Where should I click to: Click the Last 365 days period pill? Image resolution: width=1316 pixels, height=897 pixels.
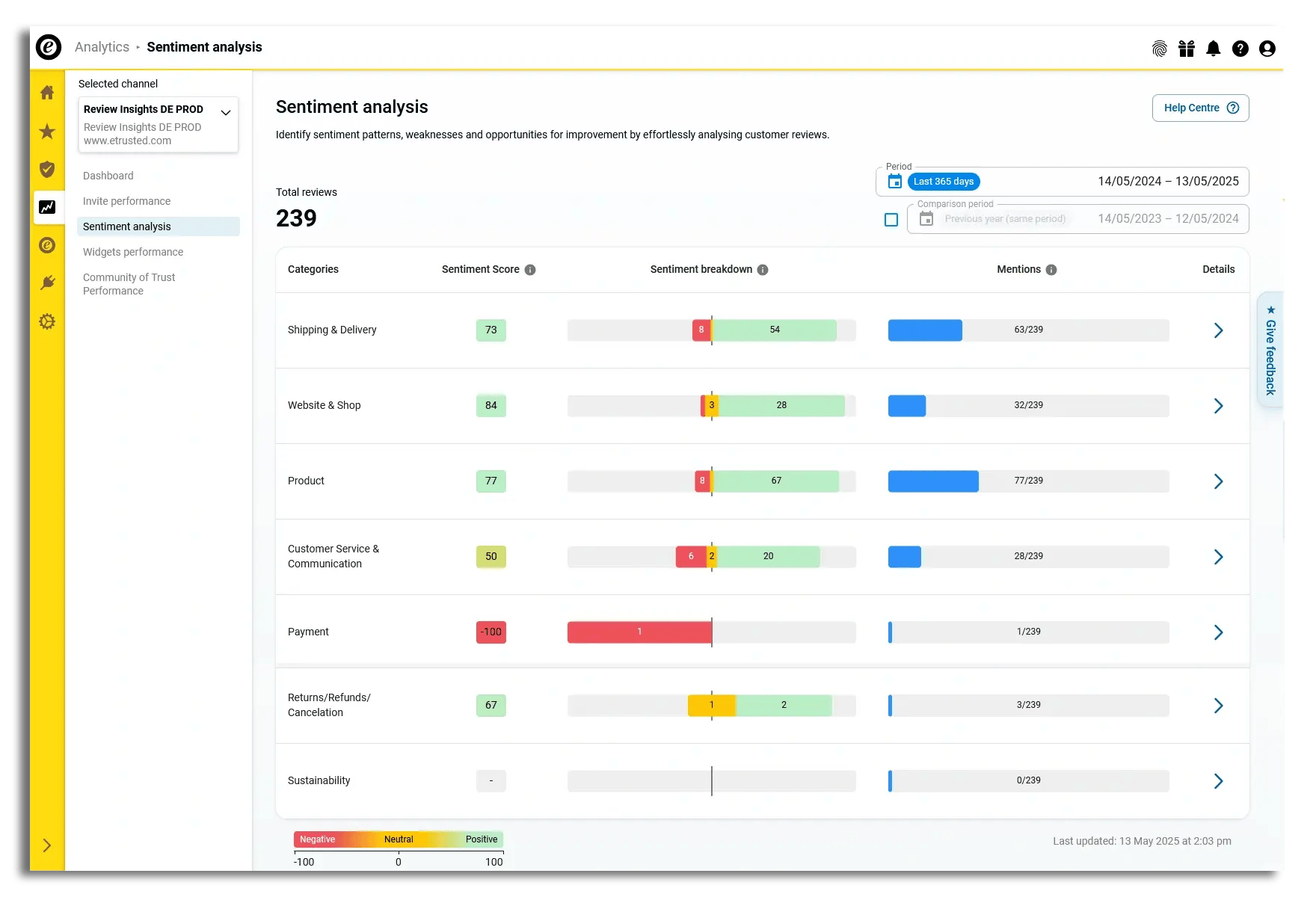(x=943, y=181)
